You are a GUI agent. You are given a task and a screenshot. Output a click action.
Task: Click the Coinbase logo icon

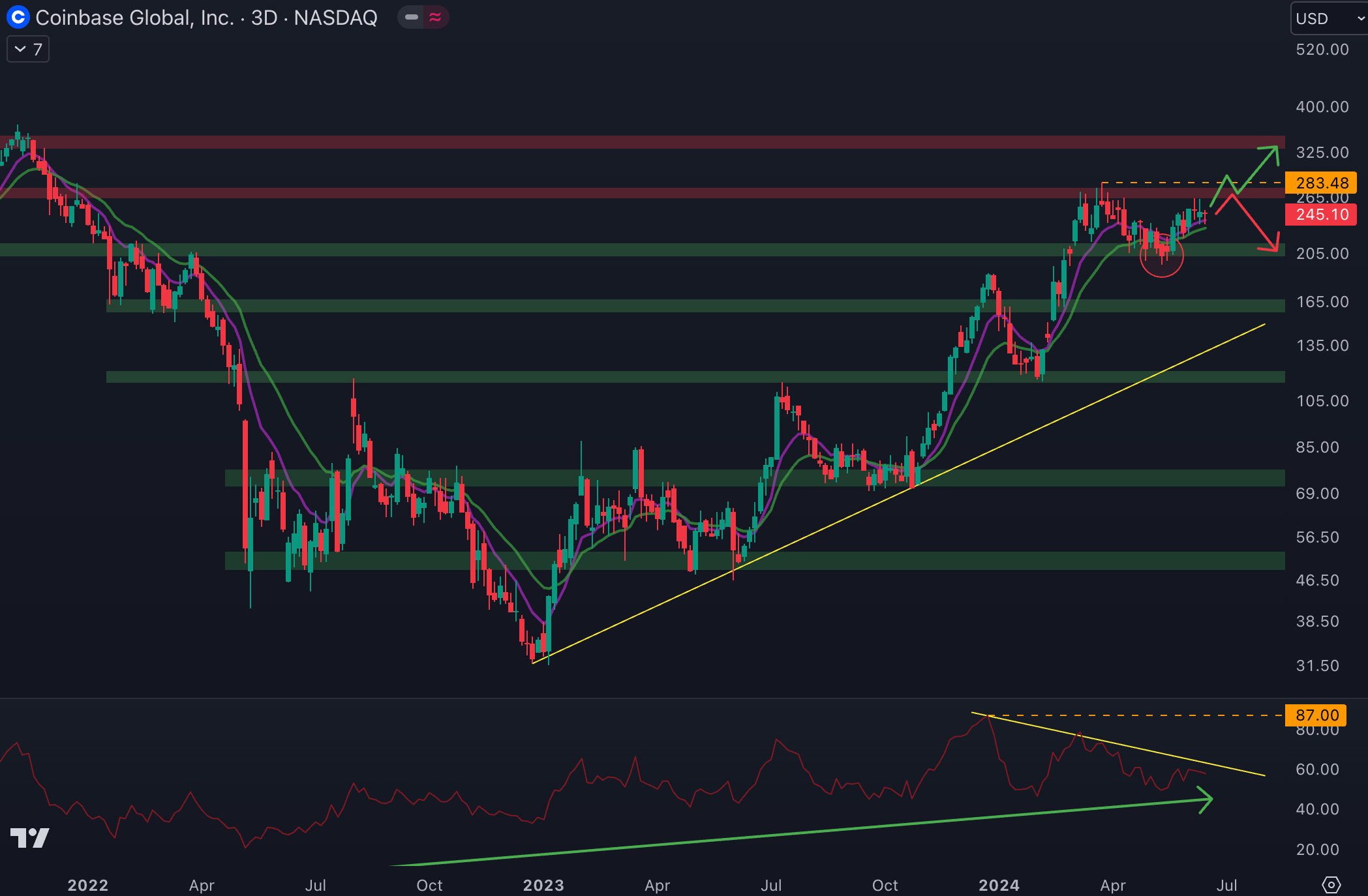coord(18,18)
